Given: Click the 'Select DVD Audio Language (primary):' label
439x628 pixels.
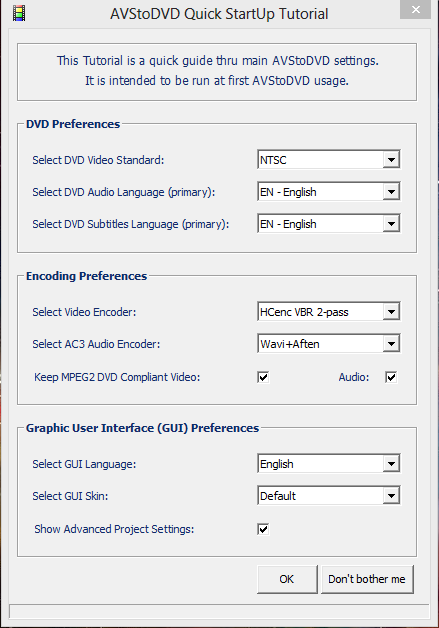Looking at the screenshot, I should [124, 192].
